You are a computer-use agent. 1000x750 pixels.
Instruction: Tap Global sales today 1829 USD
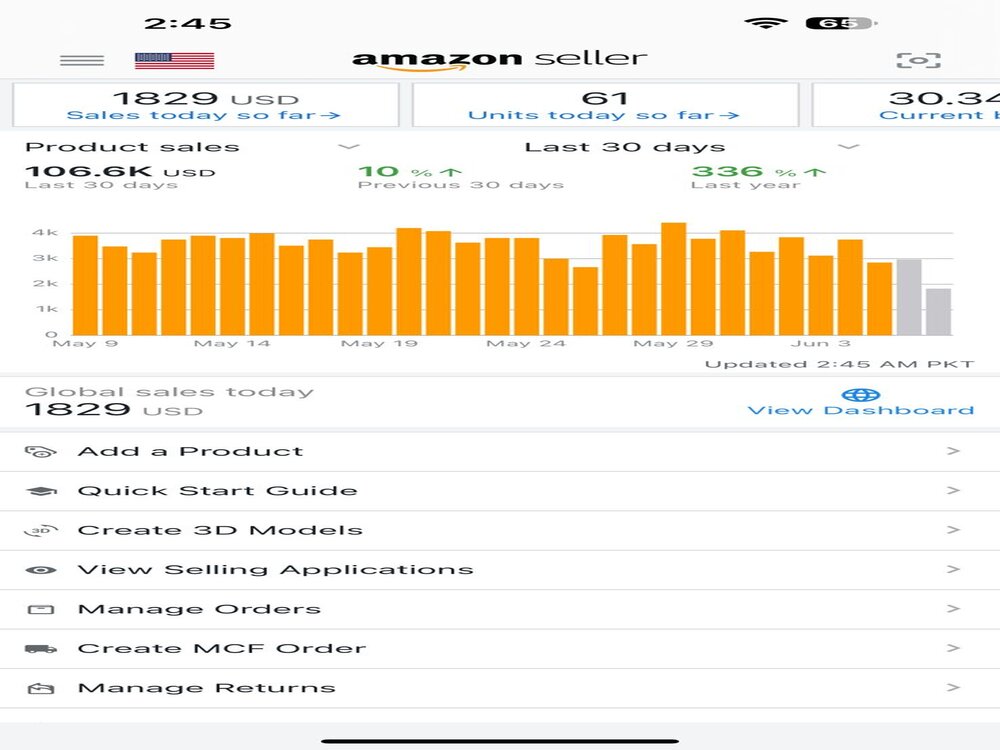[x=169, y=401]
